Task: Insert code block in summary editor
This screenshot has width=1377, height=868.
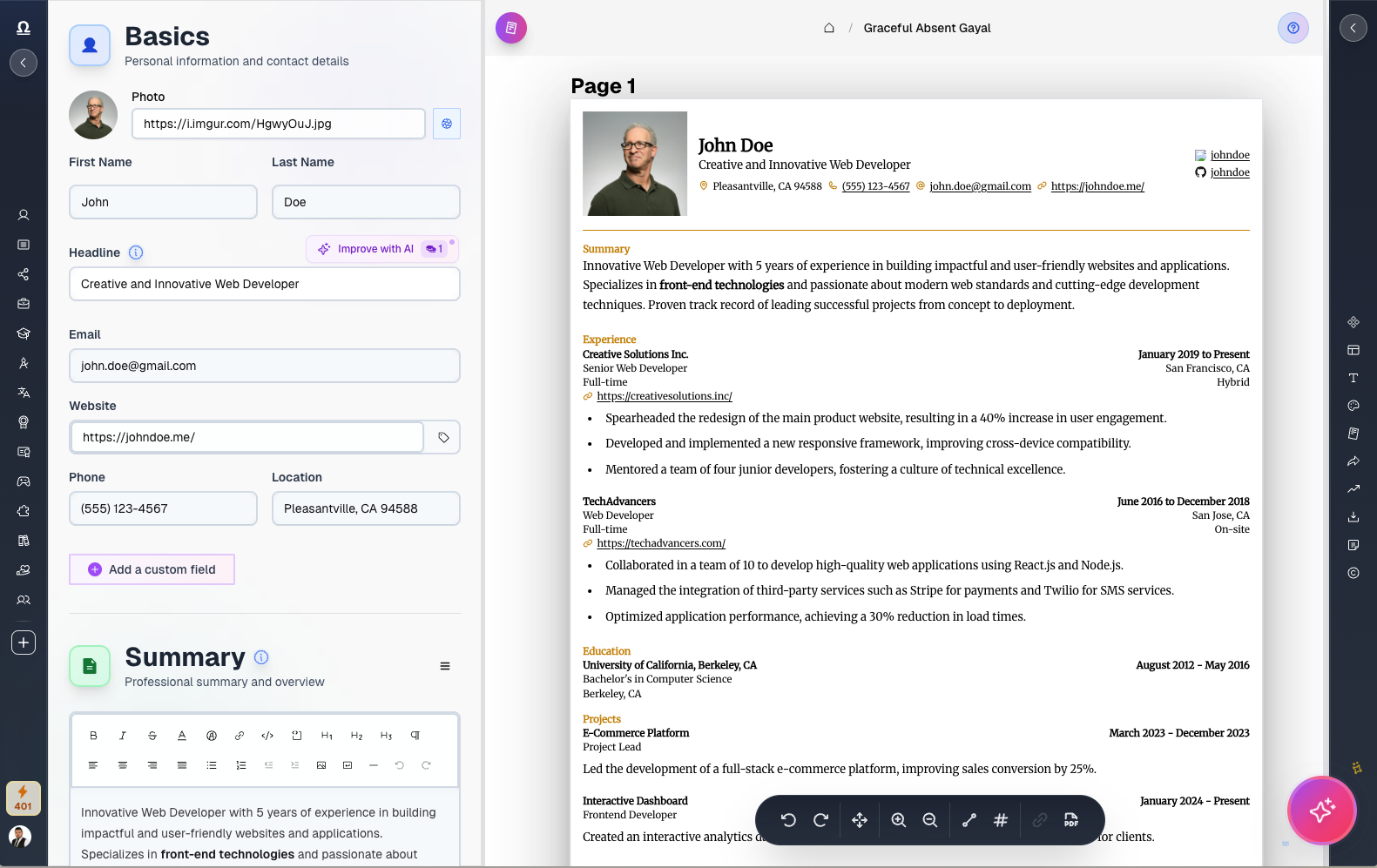Action: [x=297, y=736]
